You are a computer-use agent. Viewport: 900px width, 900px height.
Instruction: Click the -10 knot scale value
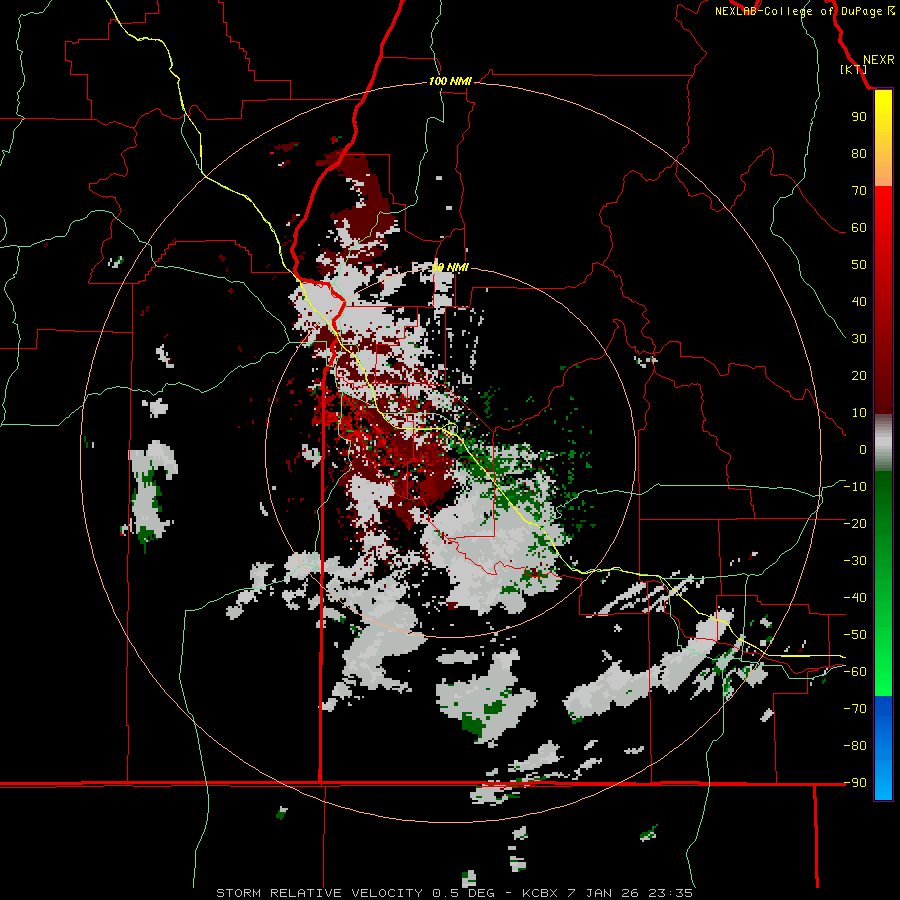click(x=855, y=487)
